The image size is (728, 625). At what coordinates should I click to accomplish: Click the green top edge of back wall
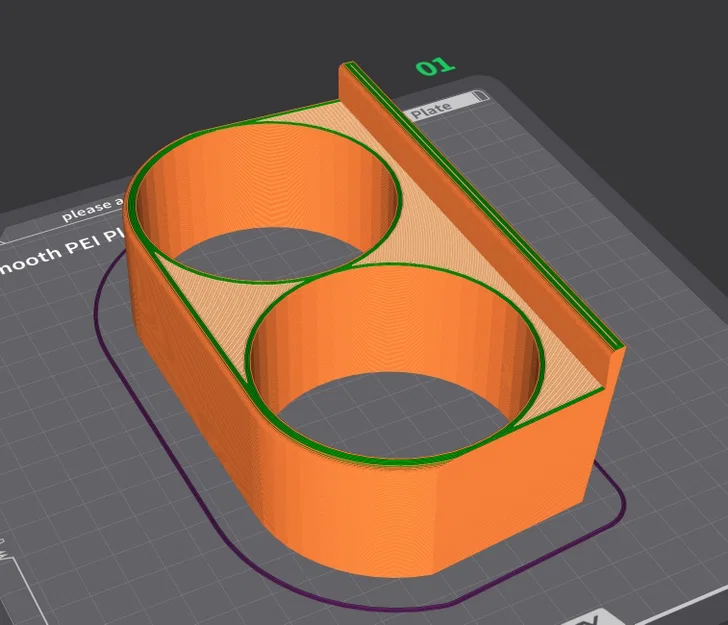point(483,204)
